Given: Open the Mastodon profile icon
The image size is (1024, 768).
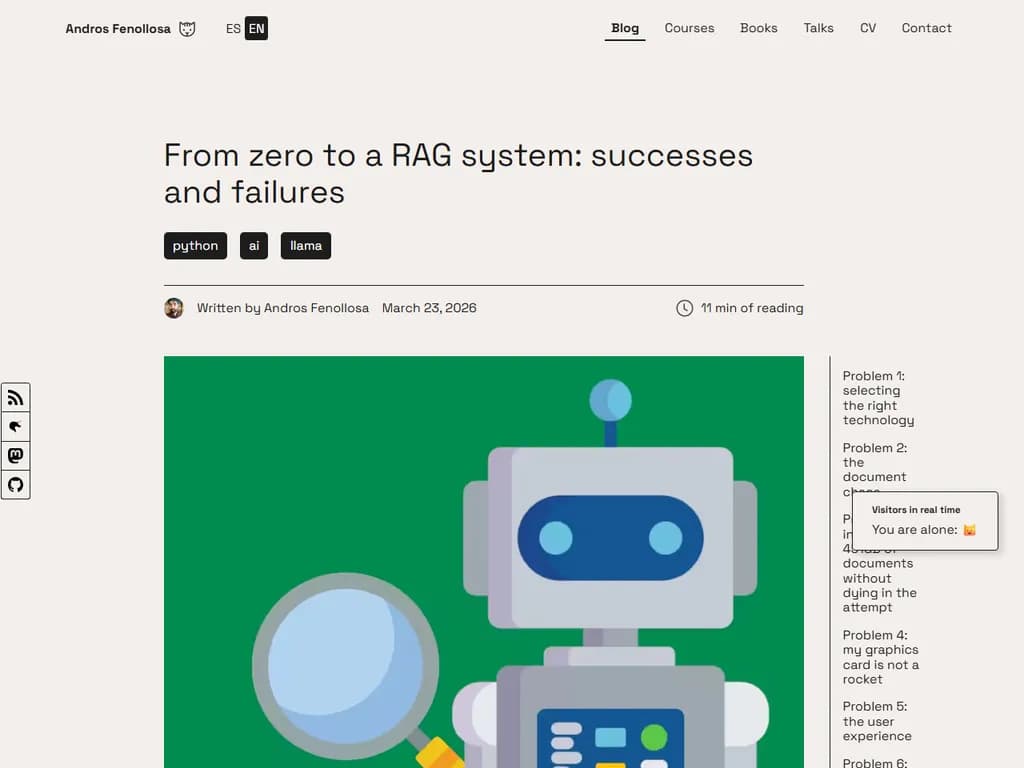Looking at the screenshot, I should tap(15, 456).
